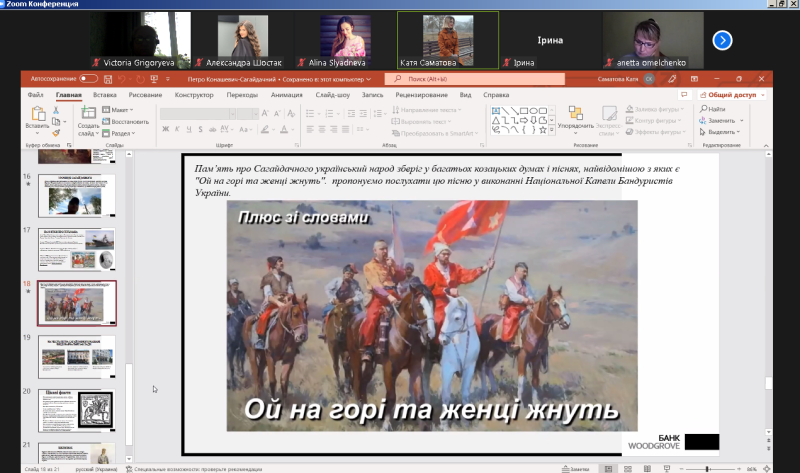Viewport: 800px width, 473px height.
Task: Click the Поиск search field
Action: [x=474, y=79]
